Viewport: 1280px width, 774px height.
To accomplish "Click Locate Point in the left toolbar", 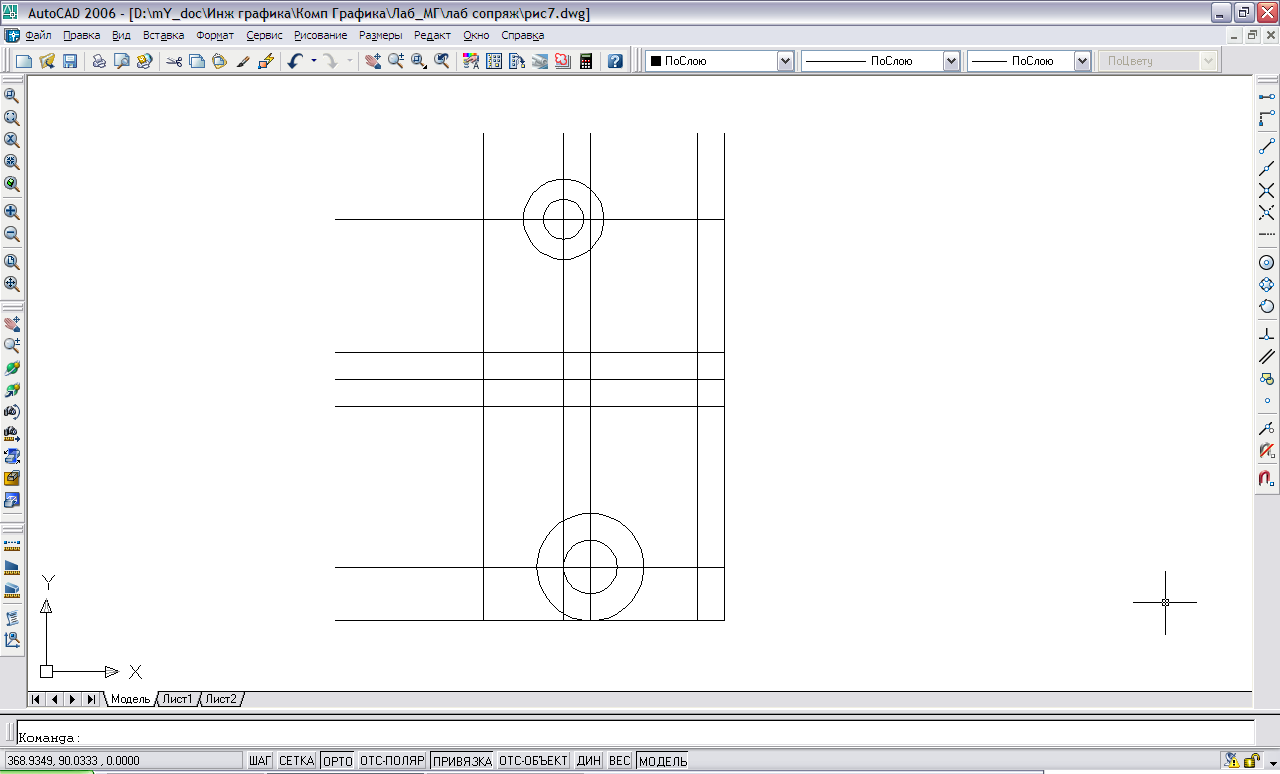I will (x=12, y=640).
